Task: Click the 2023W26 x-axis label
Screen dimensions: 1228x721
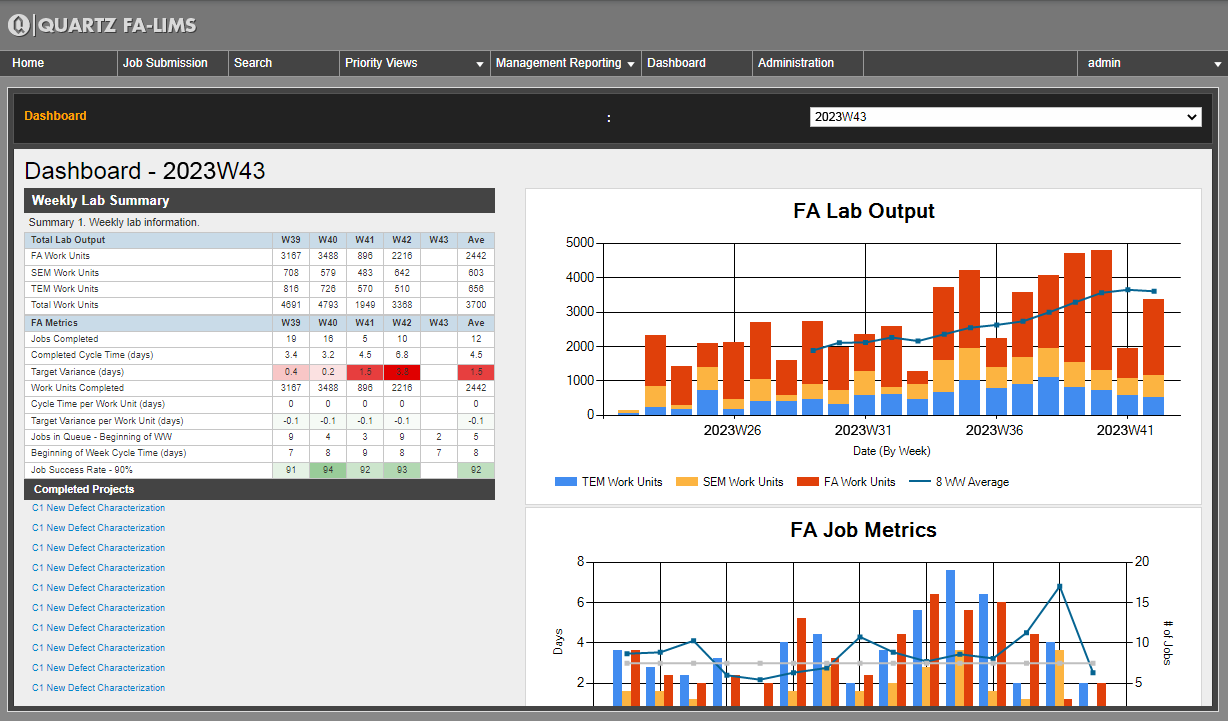Action: pos(733,431)
